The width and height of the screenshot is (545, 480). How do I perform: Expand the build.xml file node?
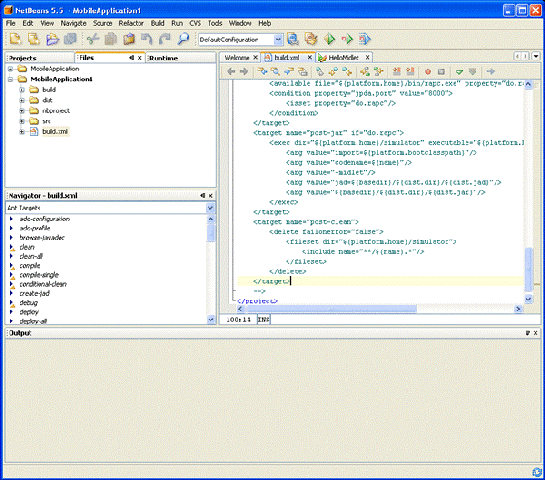click(22, 132)
